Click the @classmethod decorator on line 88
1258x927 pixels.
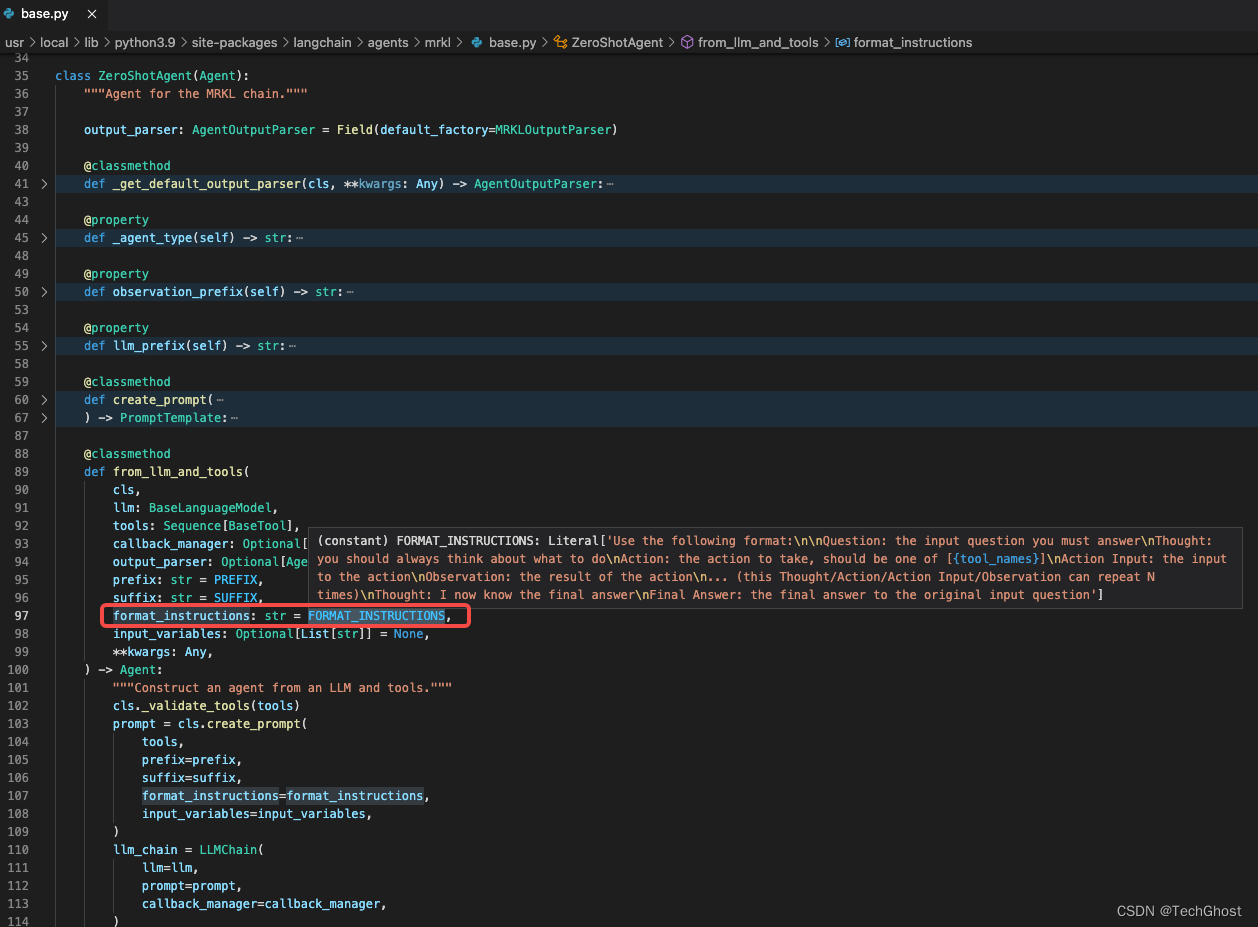click(x=127, y=454)
